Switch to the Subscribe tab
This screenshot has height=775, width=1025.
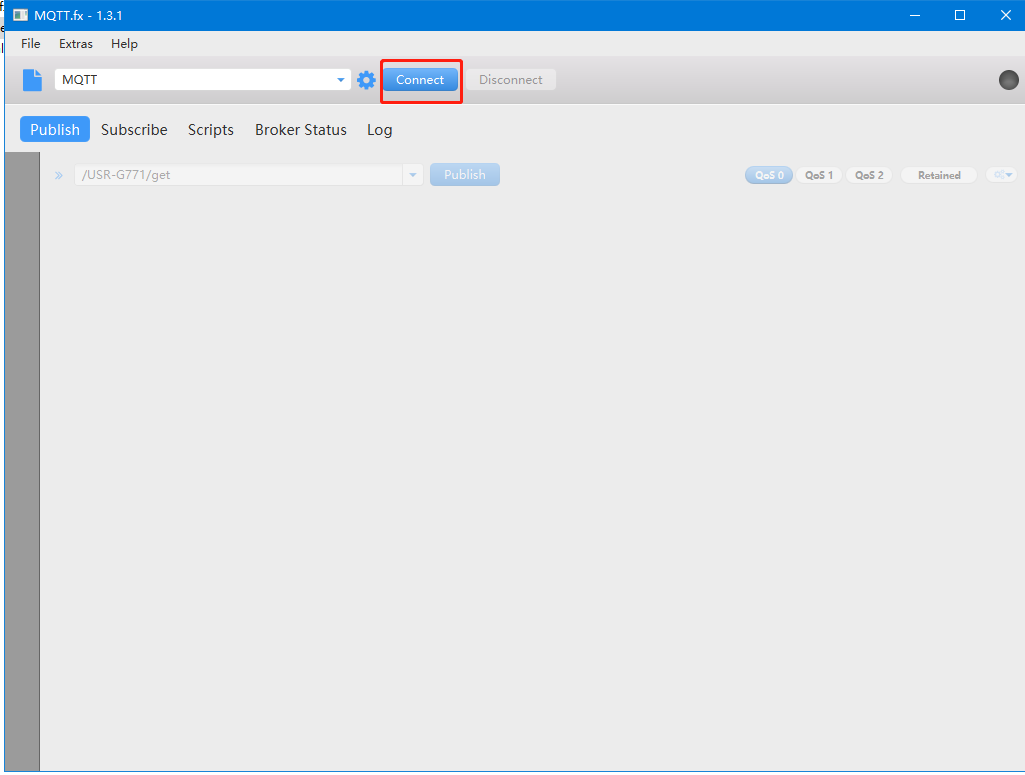point(134,129)
